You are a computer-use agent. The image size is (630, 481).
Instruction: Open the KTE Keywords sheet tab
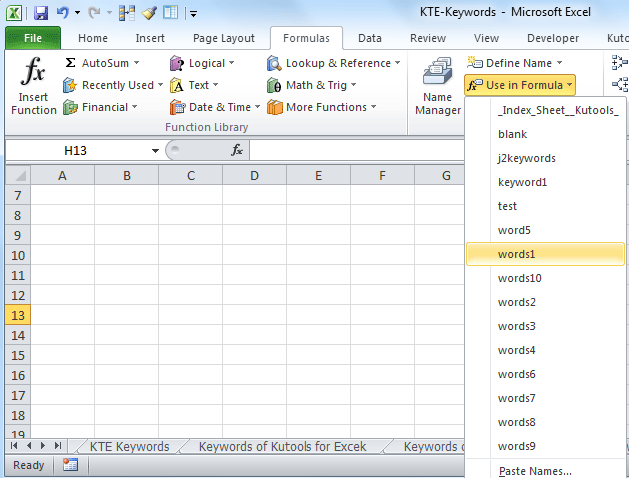[129, 446]
